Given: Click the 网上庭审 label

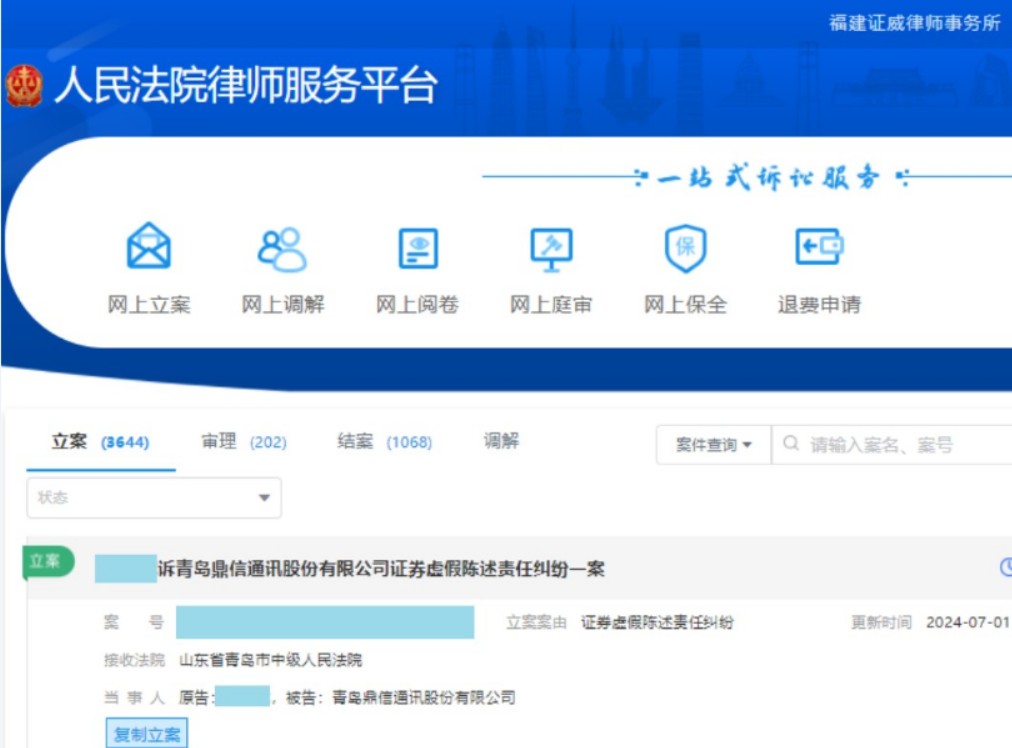Looking at the screenshot, I should coord(551,304).
